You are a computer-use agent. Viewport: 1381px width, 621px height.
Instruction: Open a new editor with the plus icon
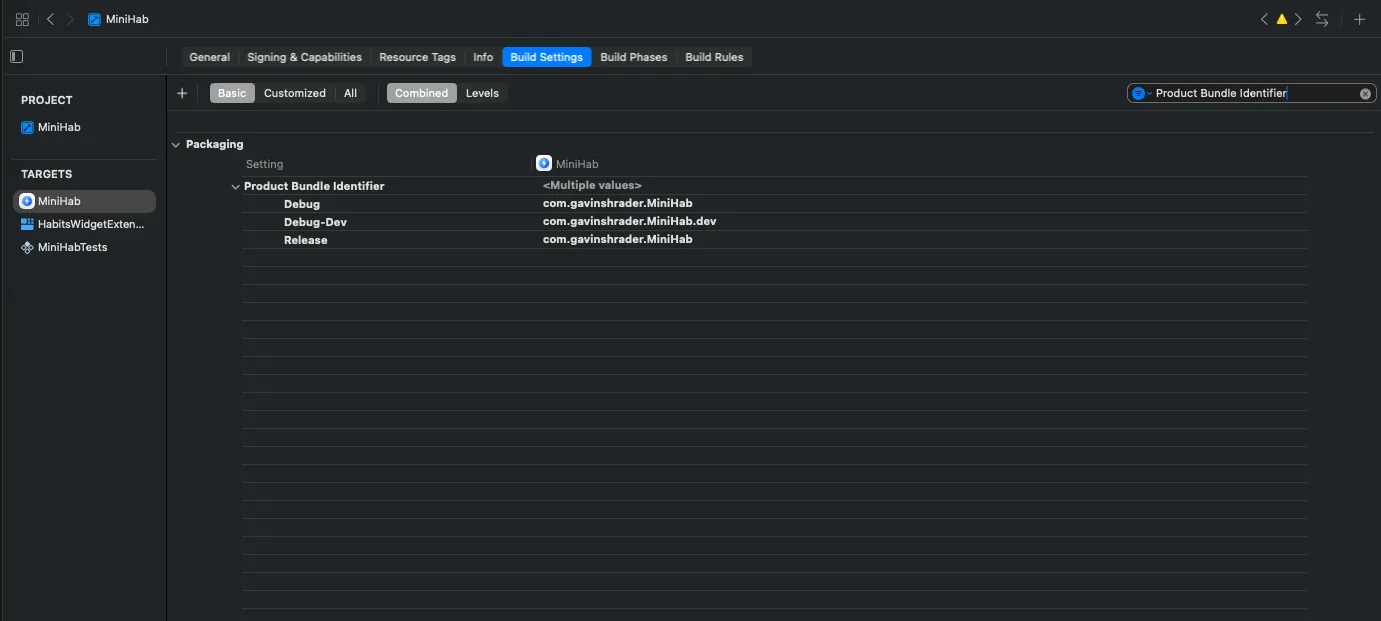[x=1359, y=18]
